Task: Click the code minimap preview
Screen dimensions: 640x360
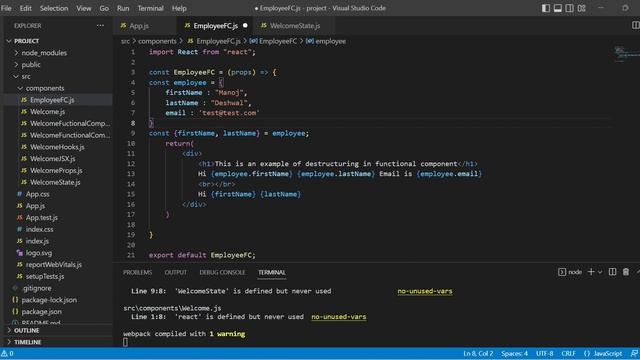Action: coord(626,54)
